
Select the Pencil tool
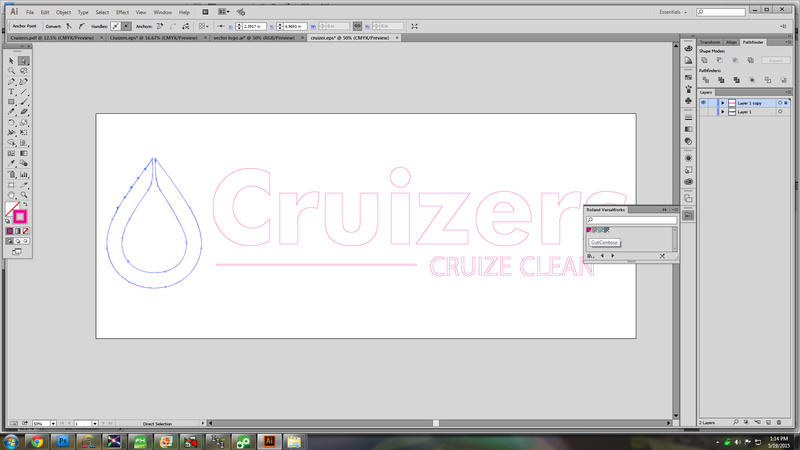pos(11,112)
